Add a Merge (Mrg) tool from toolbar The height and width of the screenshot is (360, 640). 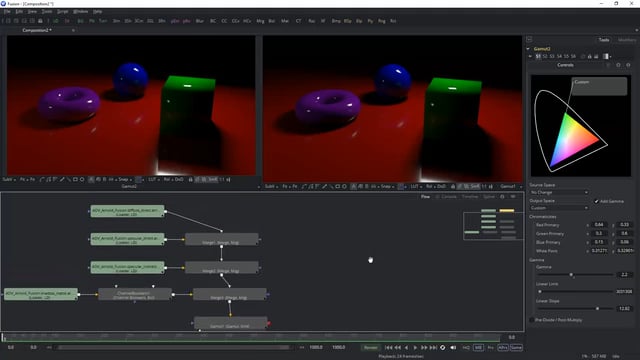pos(260,21)
